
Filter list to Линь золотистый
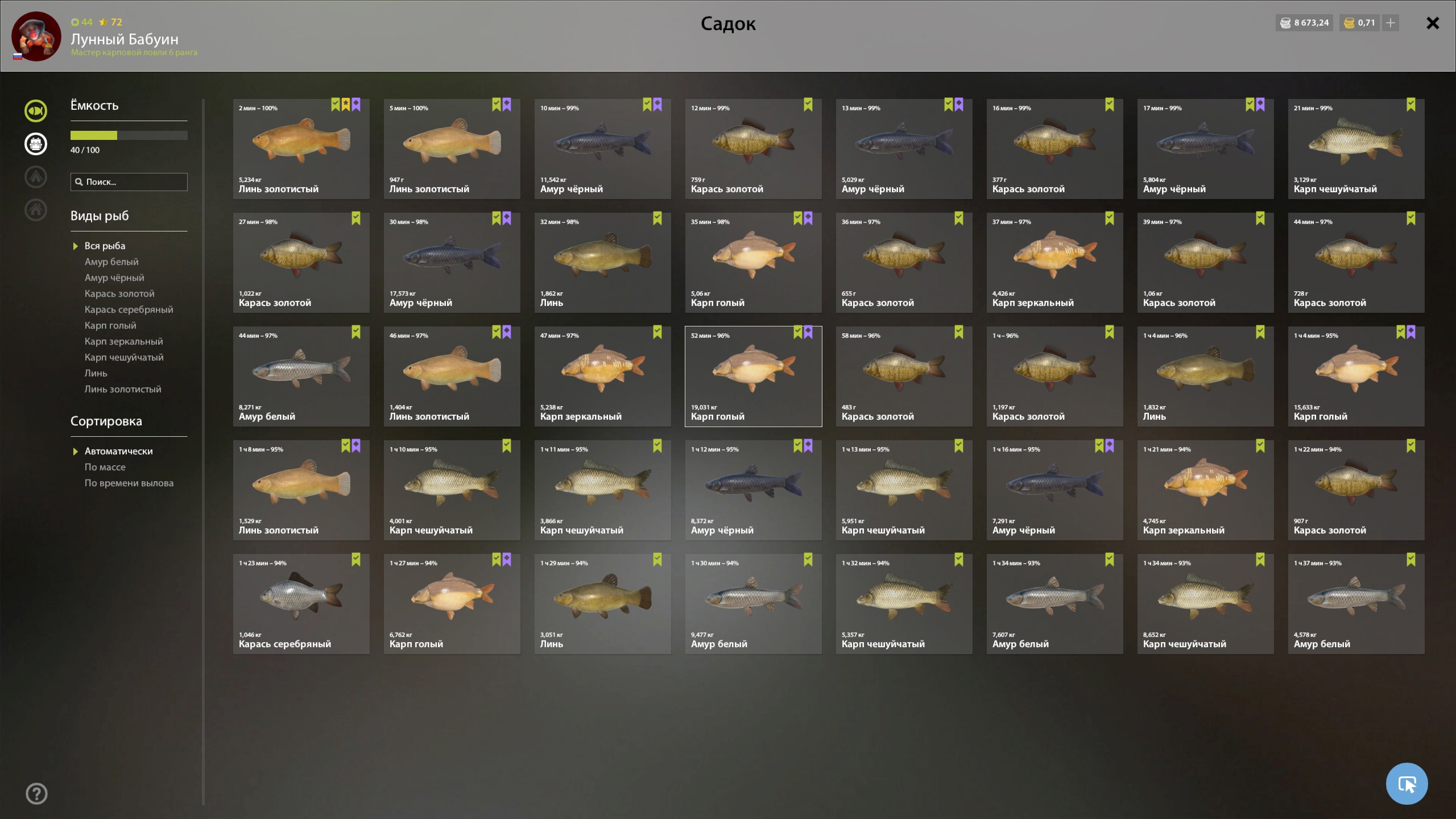pos(123,389)
